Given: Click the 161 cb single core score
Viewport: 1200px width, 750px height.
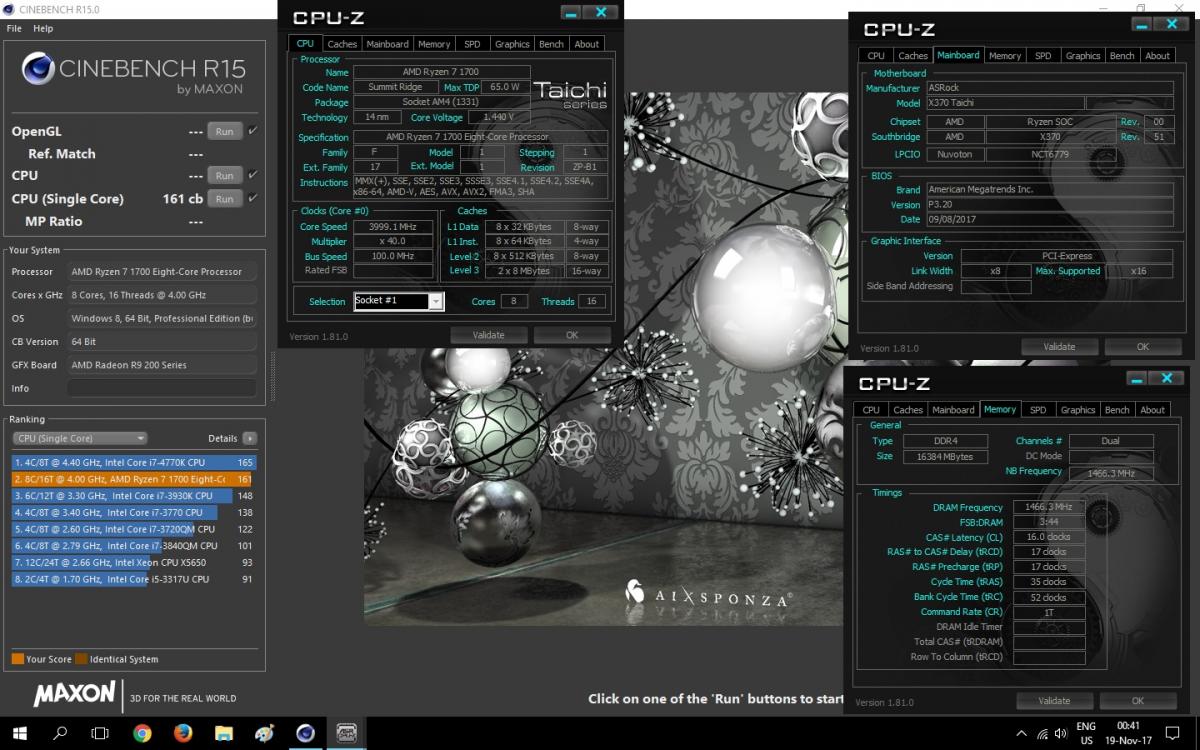Looking at the screenshot, I should point(183,199).
